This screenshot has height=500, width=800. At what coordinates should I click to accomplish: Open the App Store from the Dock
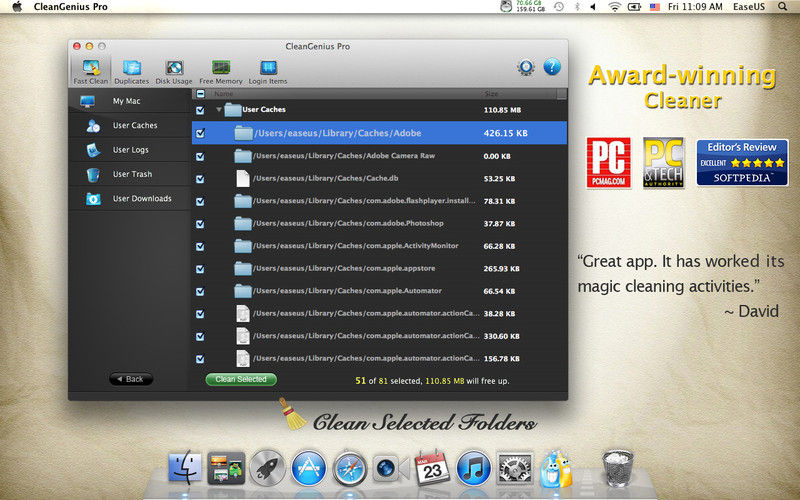309,467
